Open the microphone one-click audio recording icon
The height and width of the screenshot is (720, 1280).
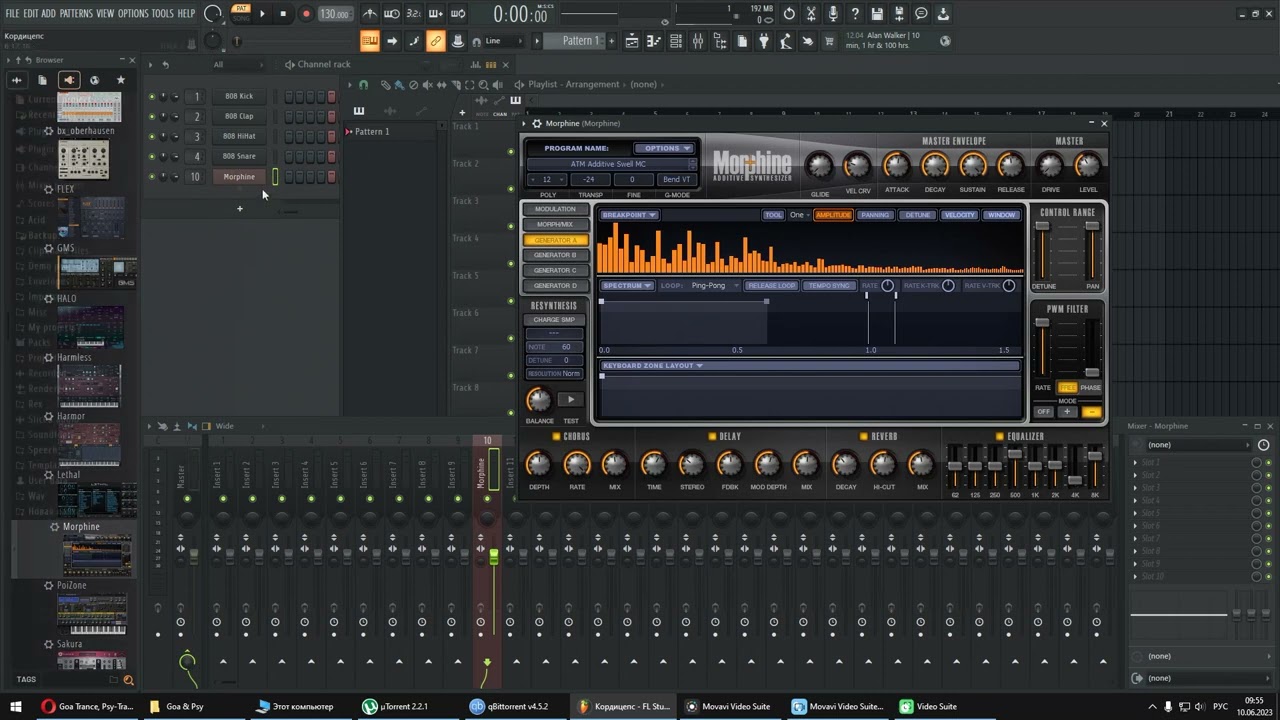coord(833,14)
